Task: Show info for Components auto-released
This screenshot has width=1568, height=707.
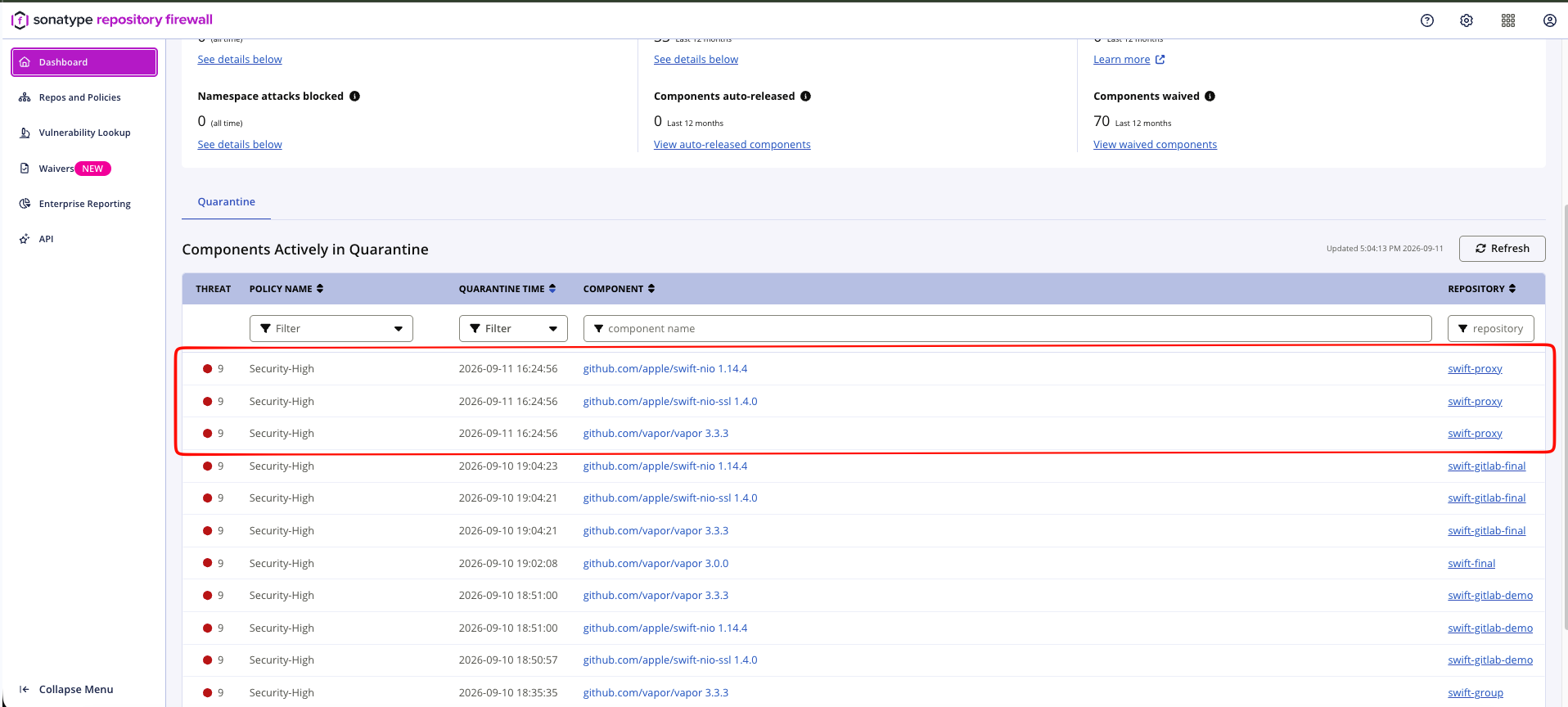Action: click(805, 96)
